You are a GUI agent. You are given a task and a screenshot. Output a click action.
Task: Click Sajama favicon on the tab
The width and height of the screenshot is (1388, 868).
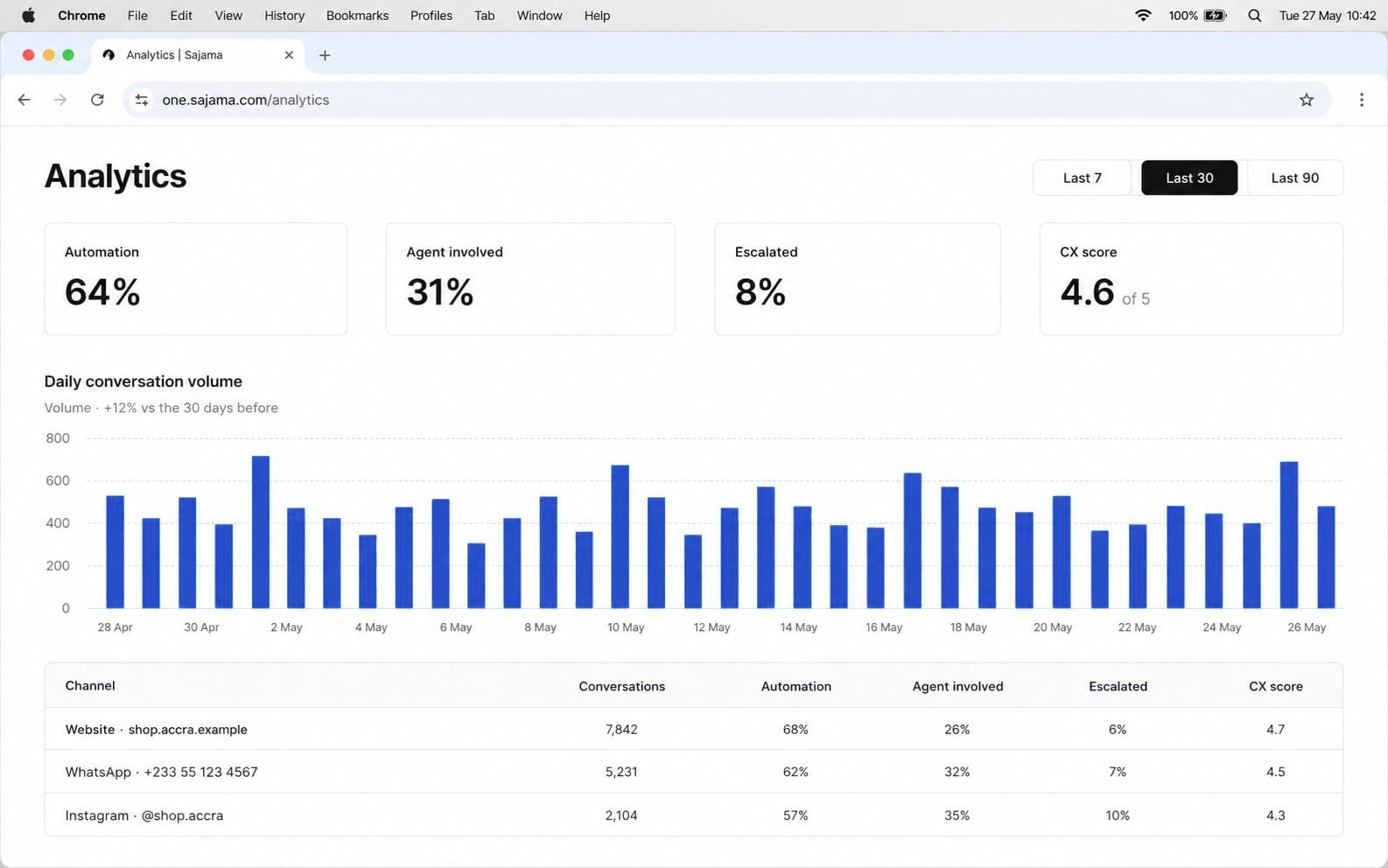pos(109,54)
